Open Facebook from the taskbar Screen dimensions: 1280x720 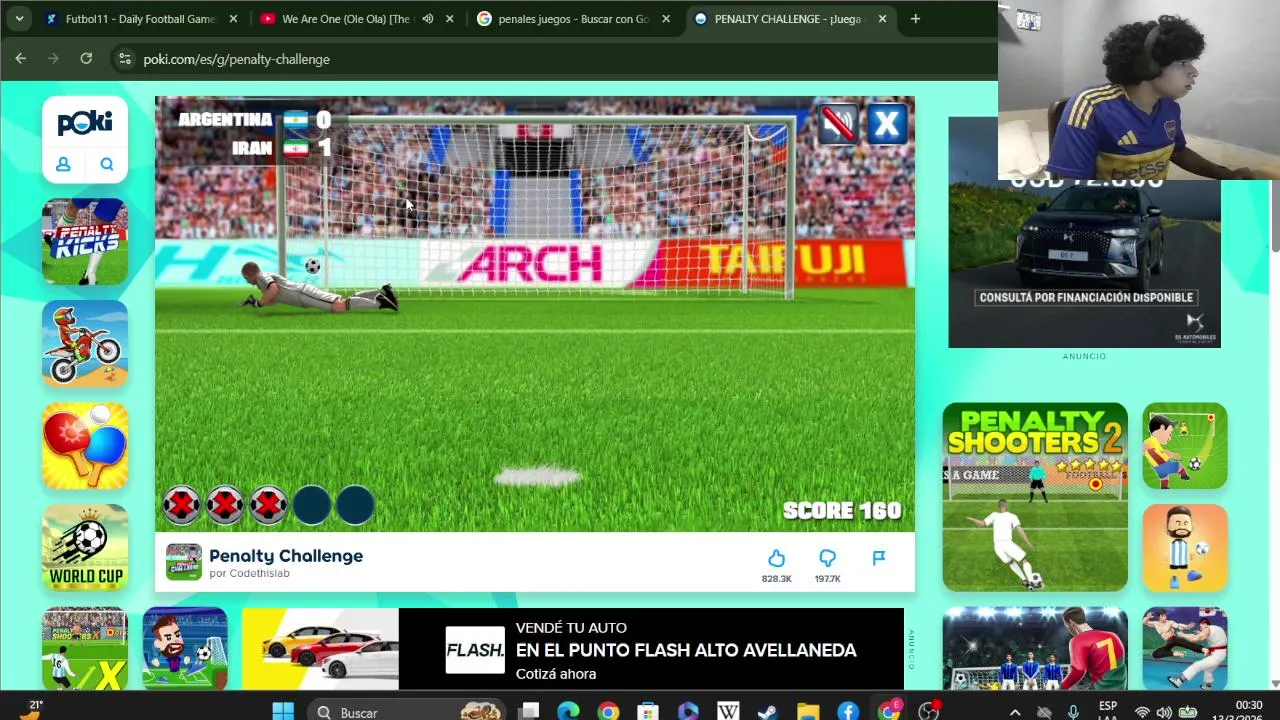coord(848,712)
